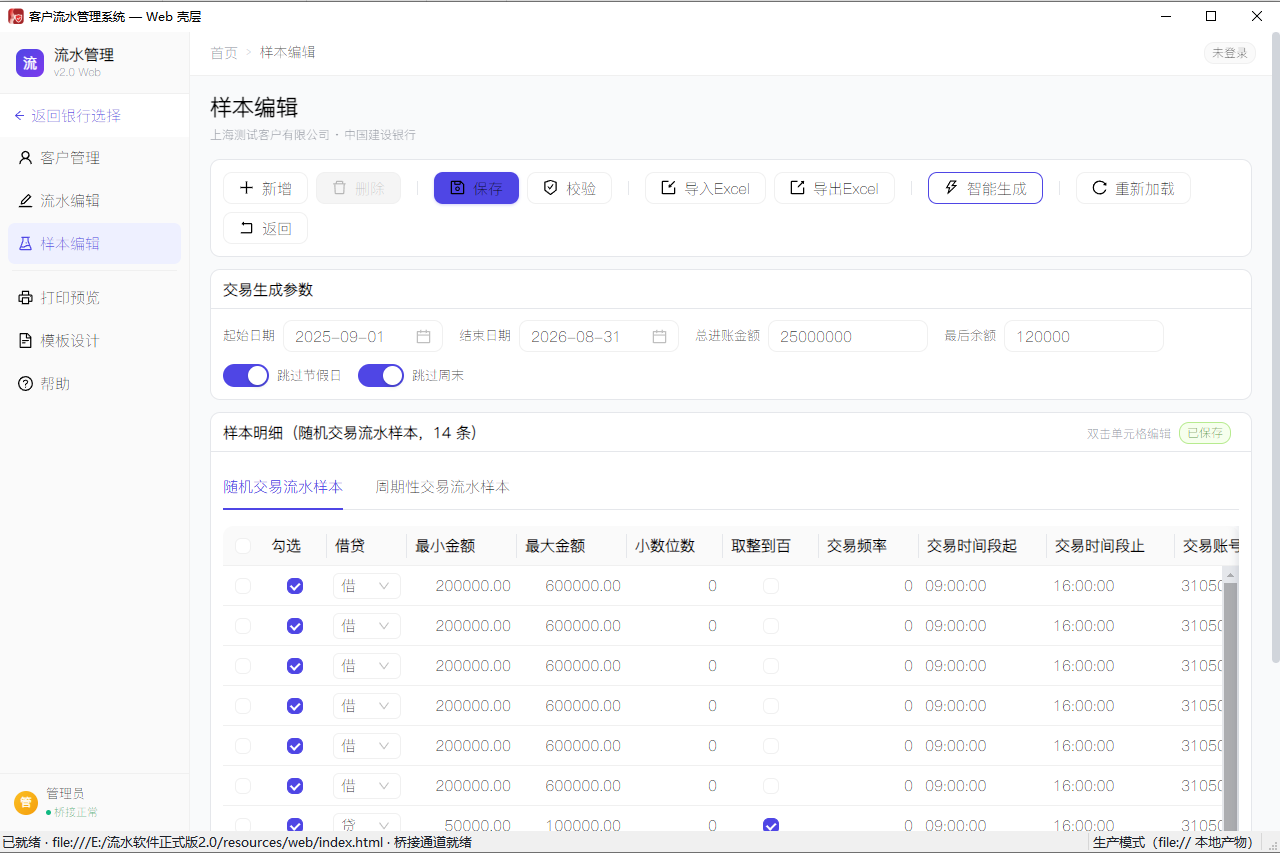Click the purple 流 app logo
This screenshot has width=1280, height=853.
30,62
